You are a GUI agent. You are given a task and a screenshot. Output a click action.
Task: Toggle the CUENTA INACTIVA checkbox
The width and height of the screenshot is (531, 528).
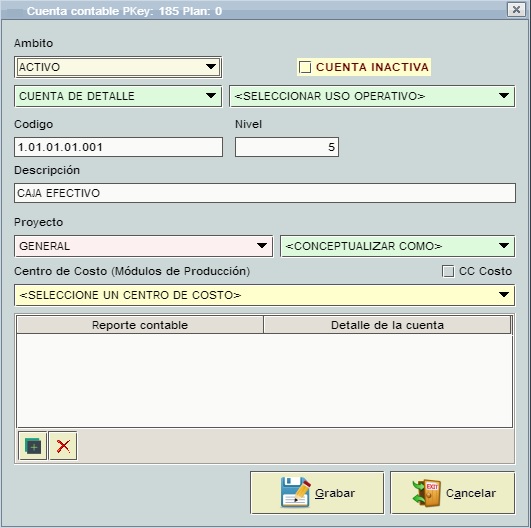[305, 67]
